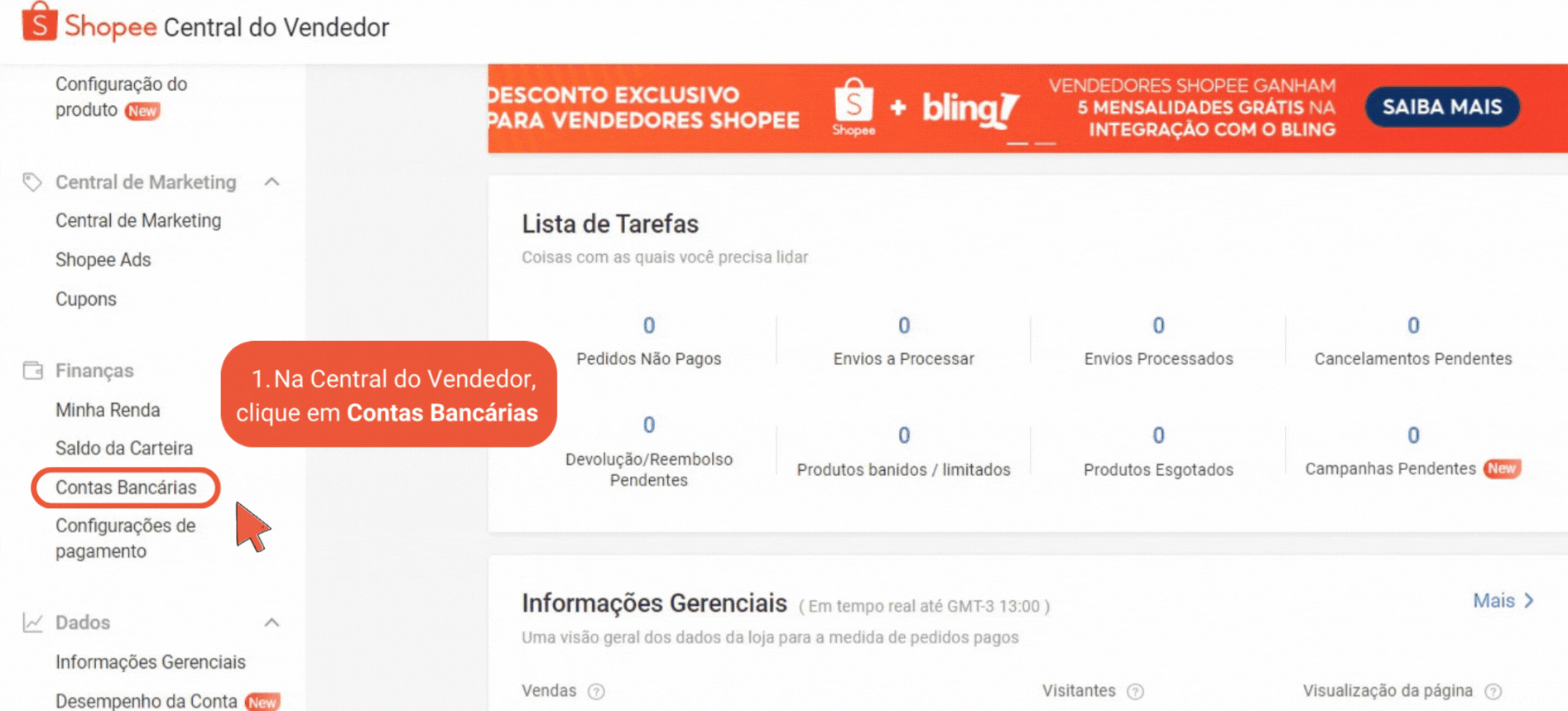Viewport: 1568px width, 711px height.
Task: Open Minha Renda menu item
Action: tap(108, 411)
